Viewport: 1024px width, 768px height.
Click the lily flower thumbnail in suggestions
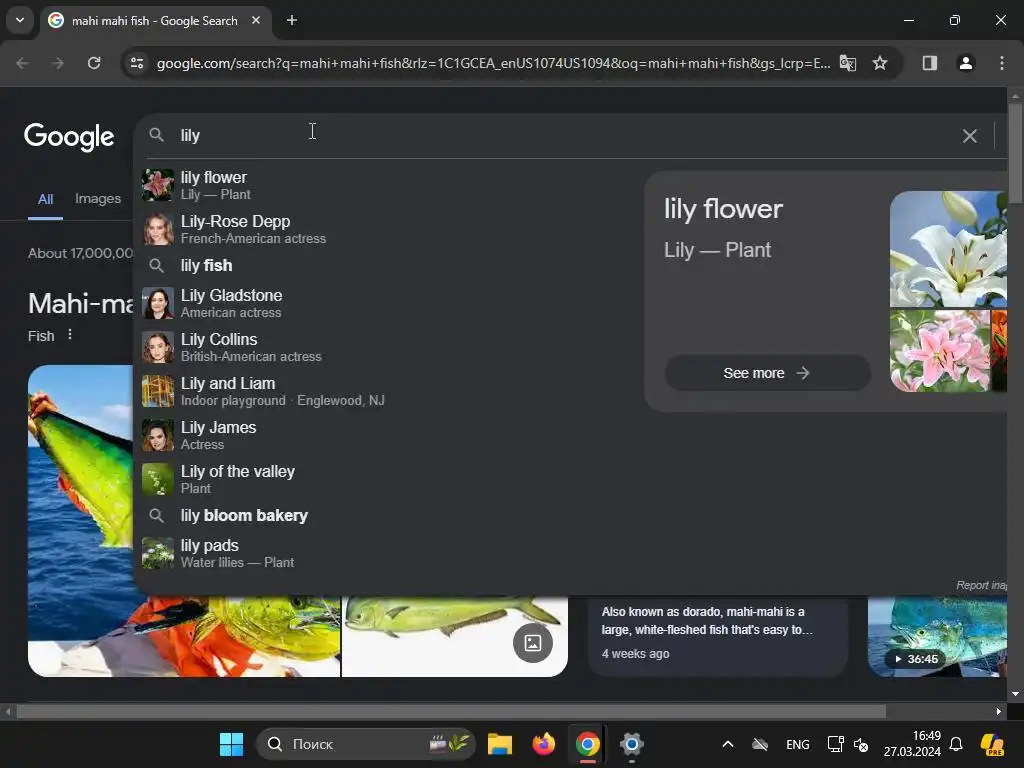click(158, 185)
